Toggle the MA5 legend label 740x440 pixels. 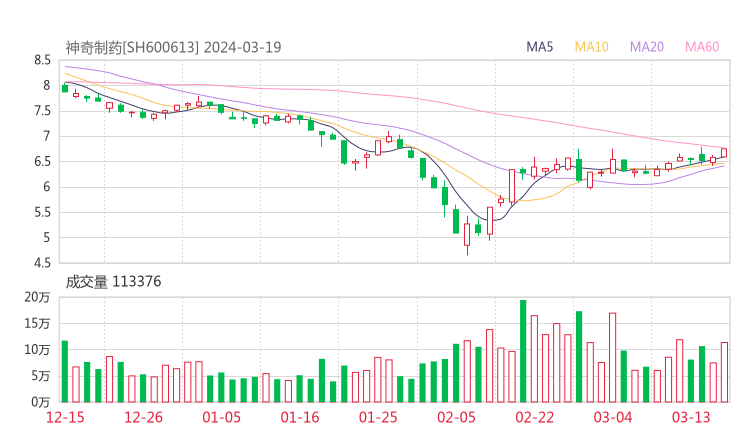(540, 47)
